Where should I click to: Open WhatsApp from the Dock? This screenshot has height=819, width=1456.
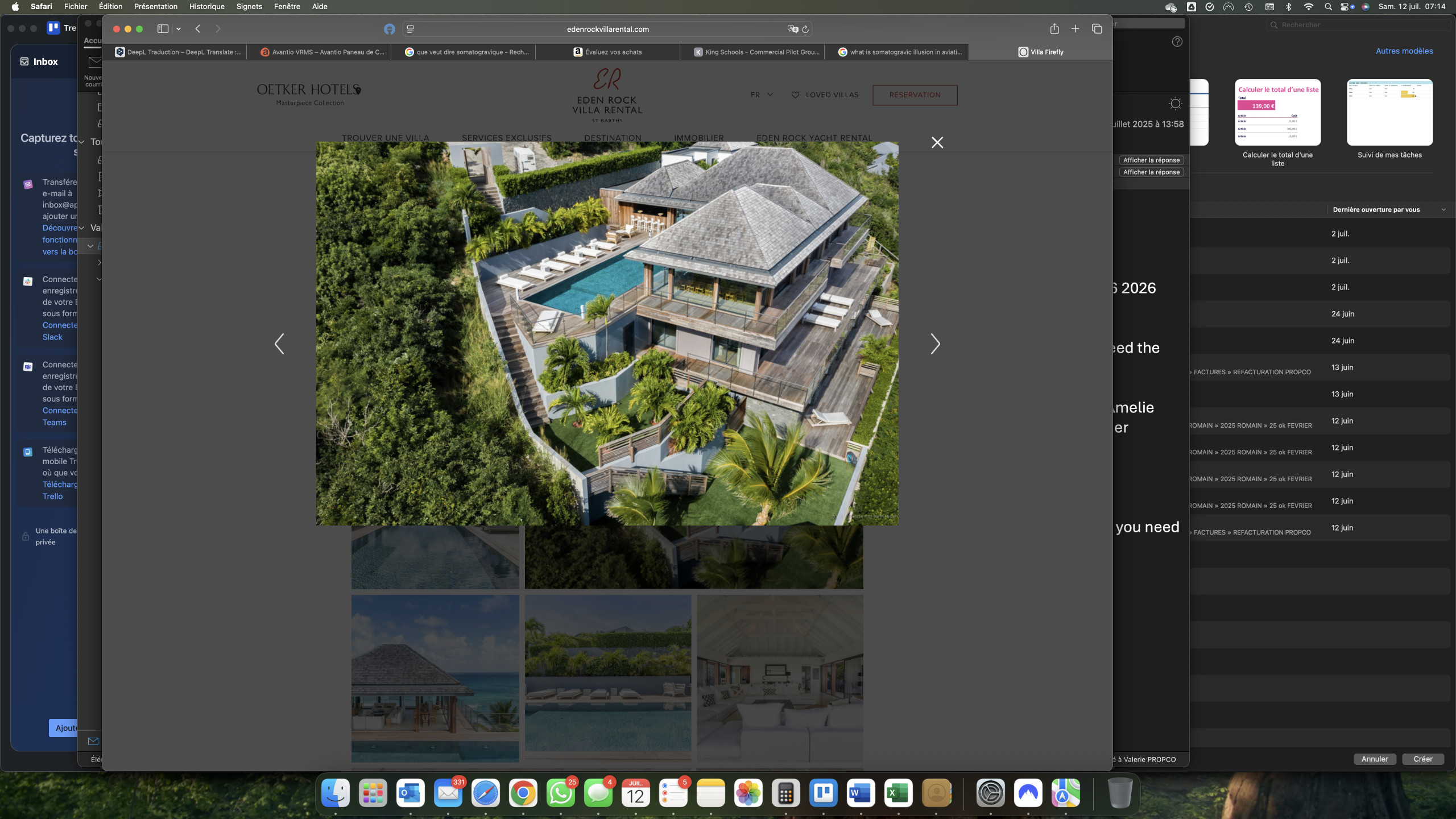(x=561, y=793)
